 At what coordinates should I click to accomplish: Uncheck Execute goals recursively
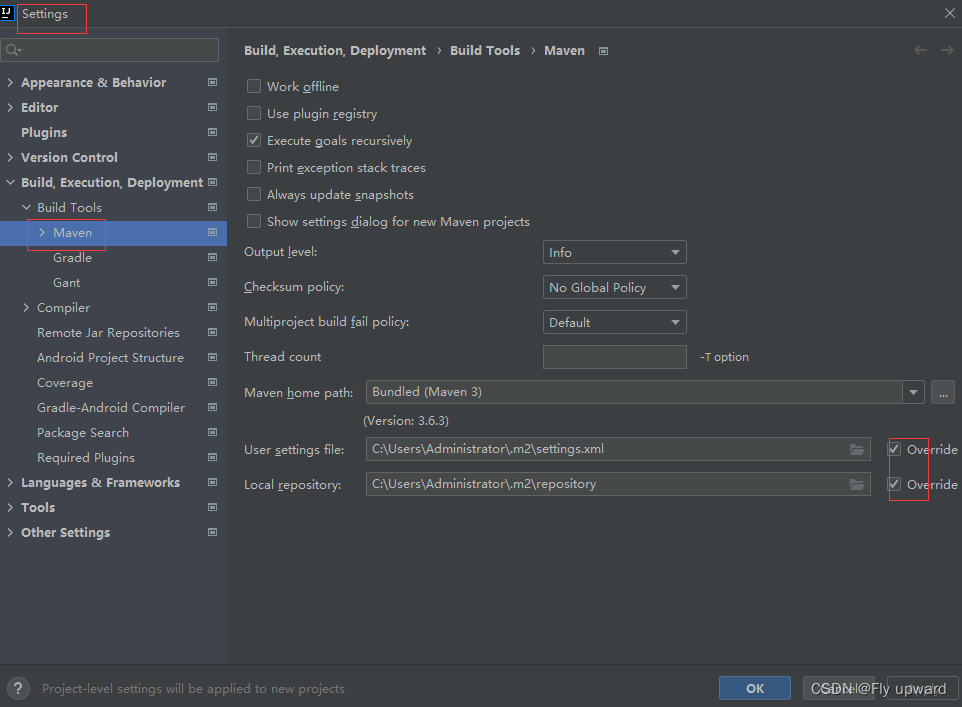[254, 141]
